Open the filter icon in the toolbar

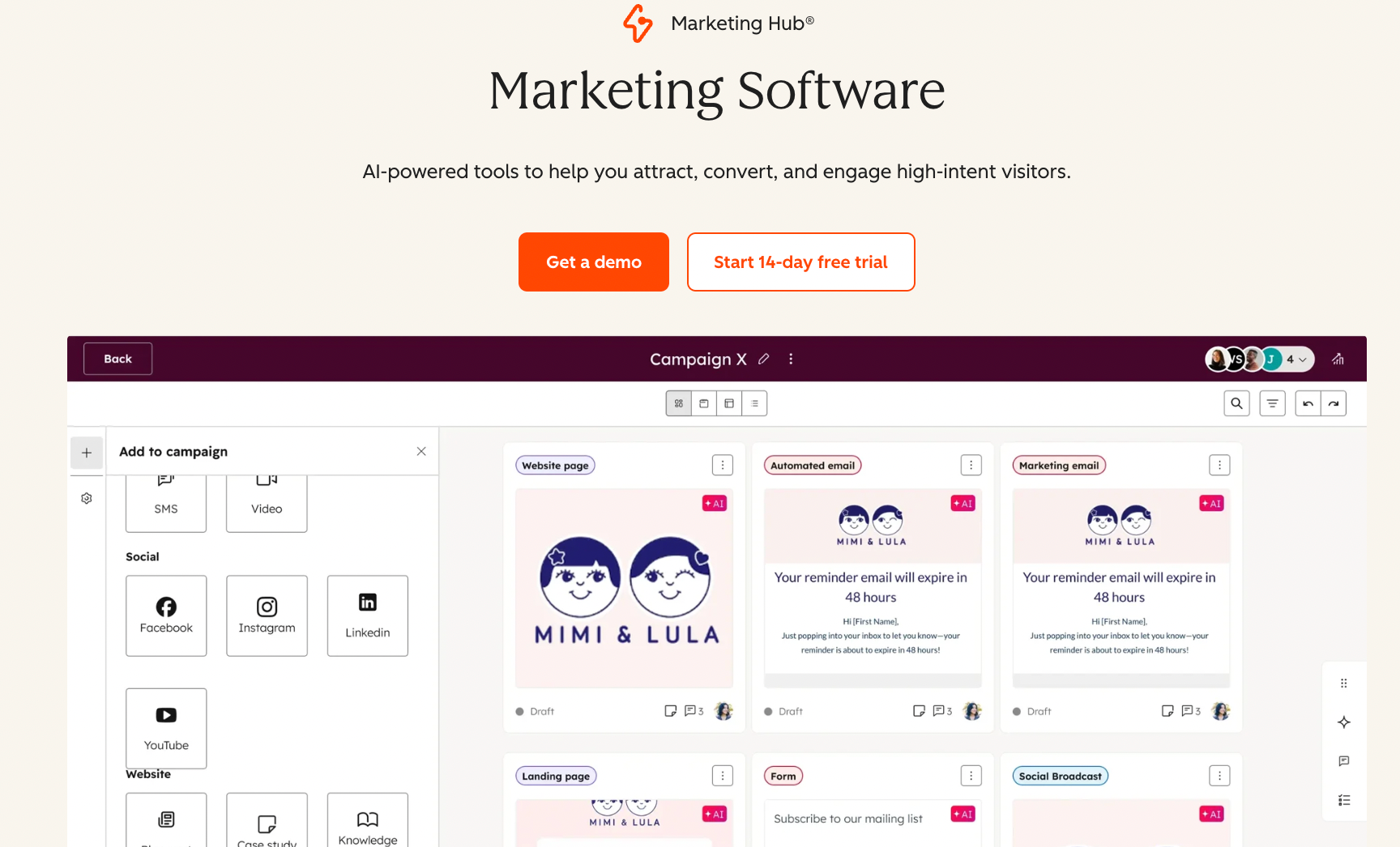click(1273, 403)
